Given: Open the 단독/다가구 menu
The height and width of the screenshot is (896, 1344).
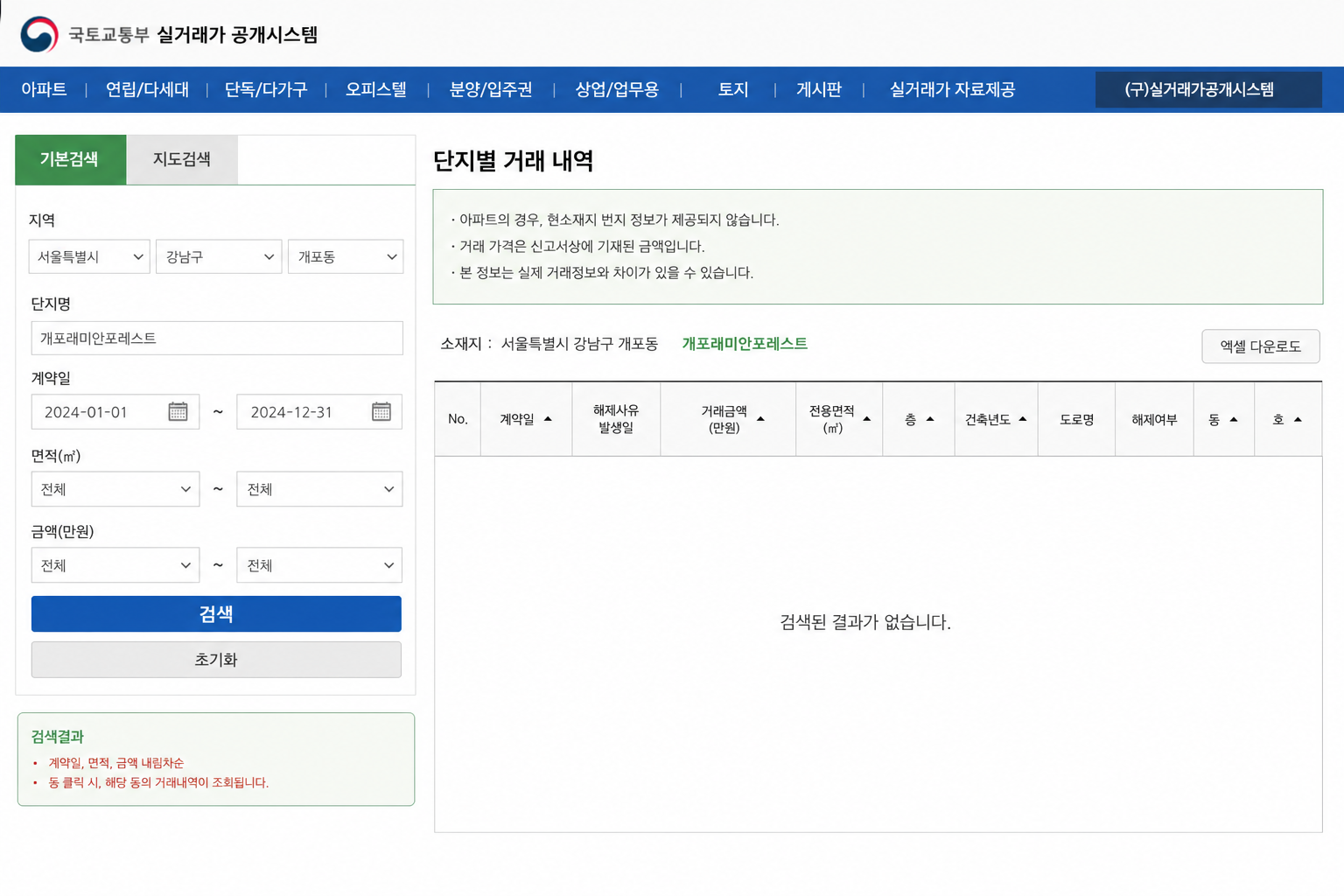Looking at the screenshot, I should click(x=266, y=89).
